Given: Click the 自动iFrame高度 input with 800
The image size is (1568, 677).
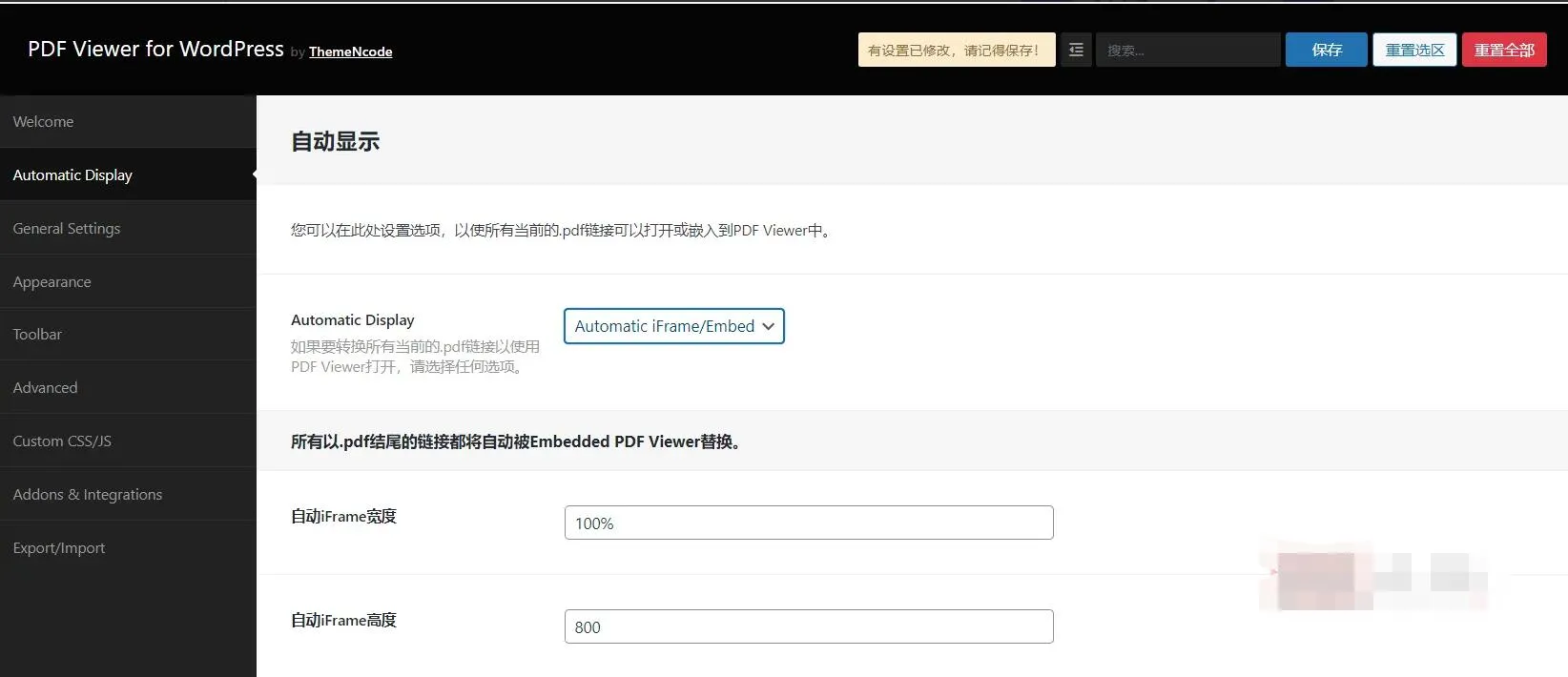Looking at the screenshot, I should click(x=809, y=626).
